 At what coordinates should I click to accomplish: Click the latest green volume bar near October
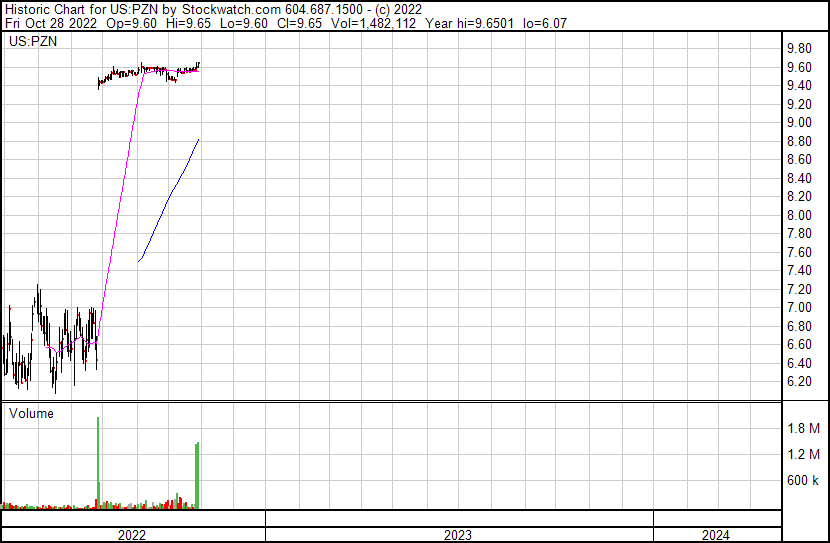point(197,476)
